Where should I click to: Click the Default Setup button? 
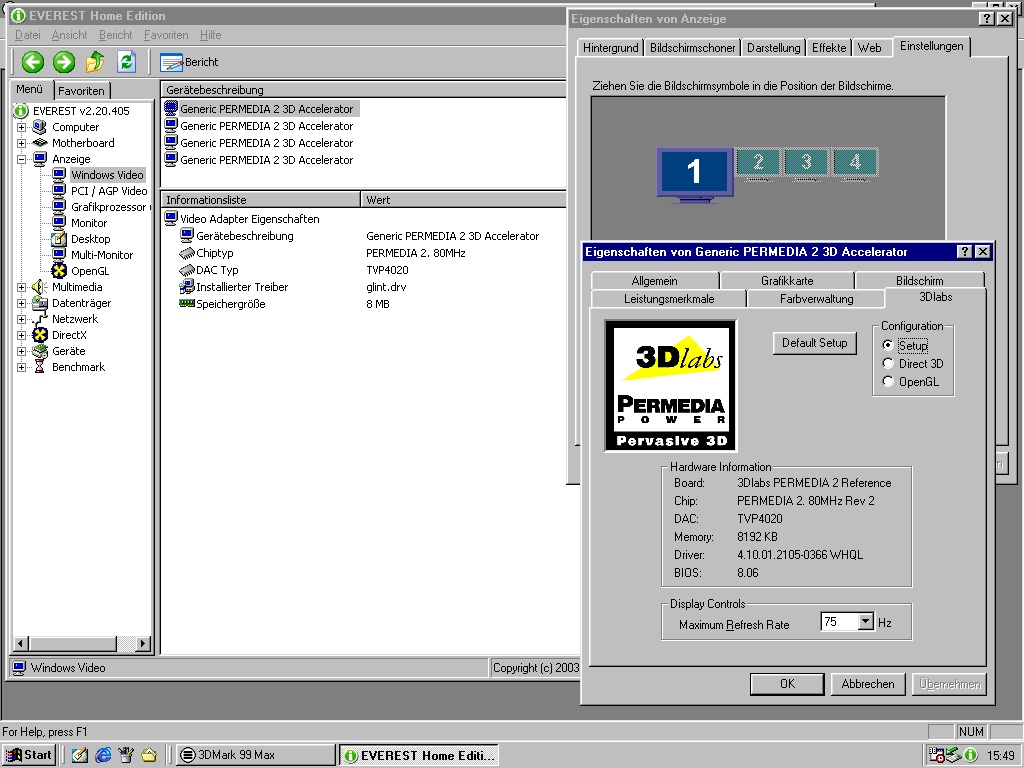pos(814,343)
